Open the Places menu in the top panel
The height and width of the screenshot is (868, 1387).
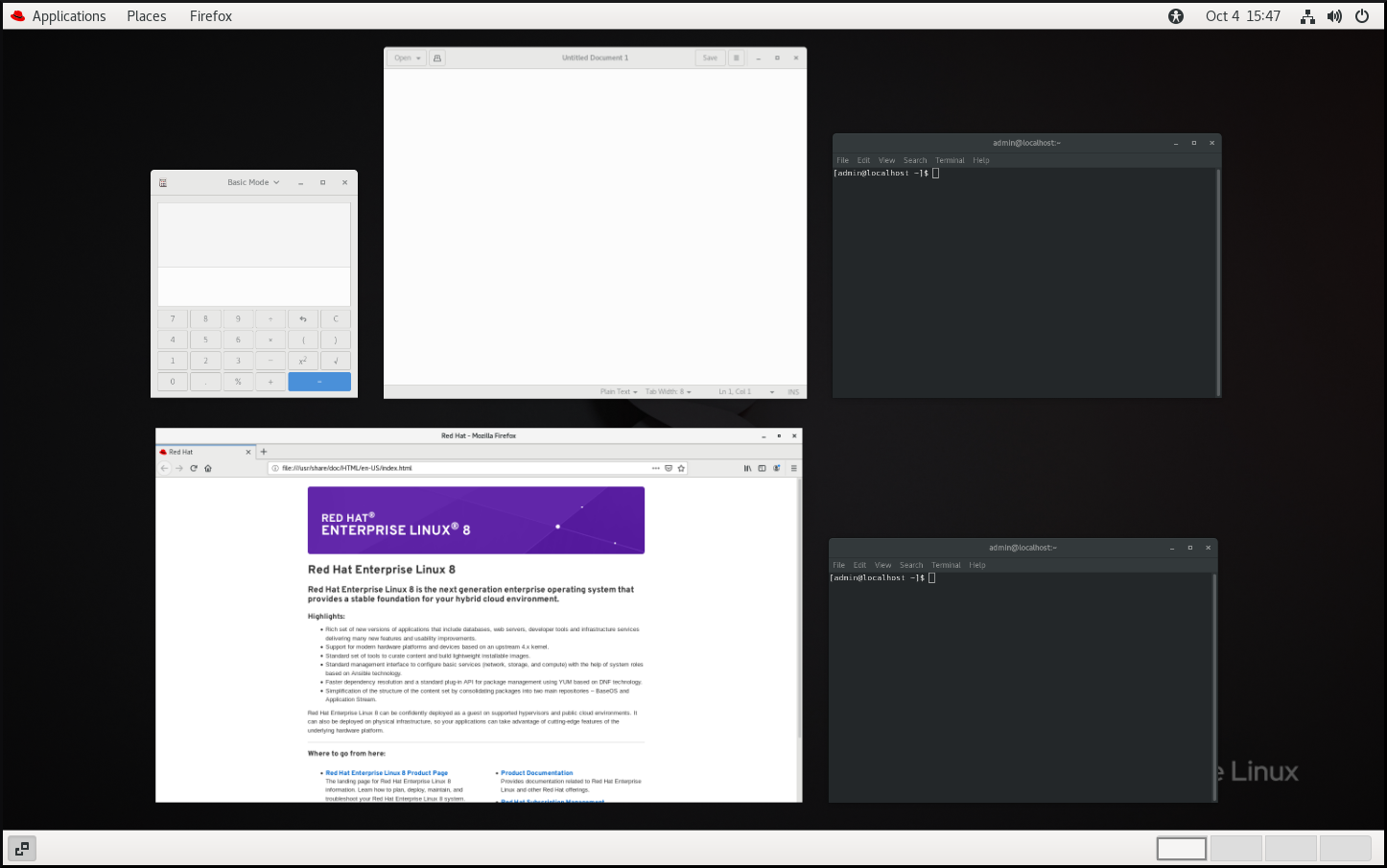(146, 16)
